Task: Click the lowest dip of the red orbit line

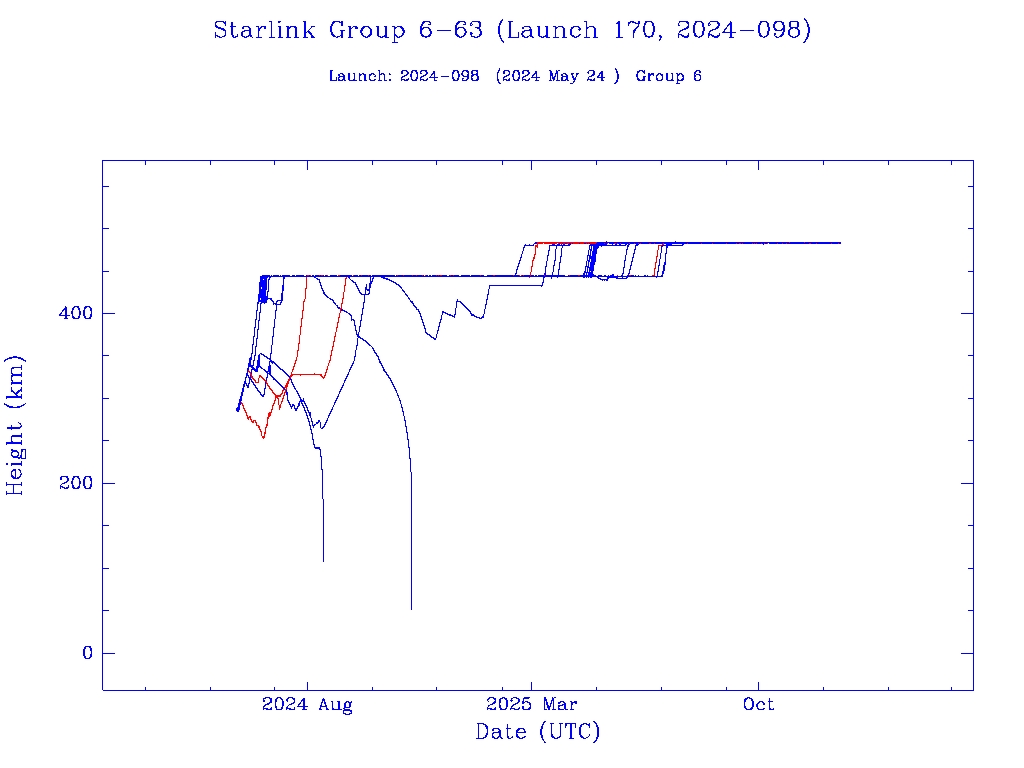Action: (264, 437)
